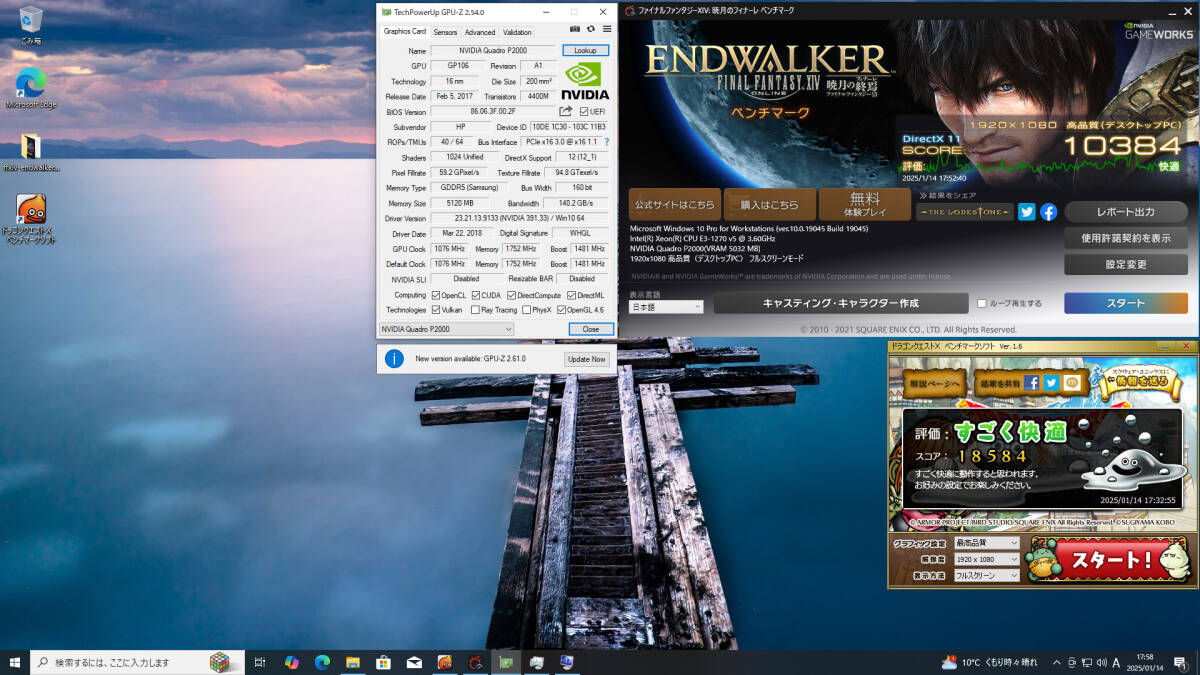
Task: Switch to the Graphics Card tab
Action: point(405,31)
